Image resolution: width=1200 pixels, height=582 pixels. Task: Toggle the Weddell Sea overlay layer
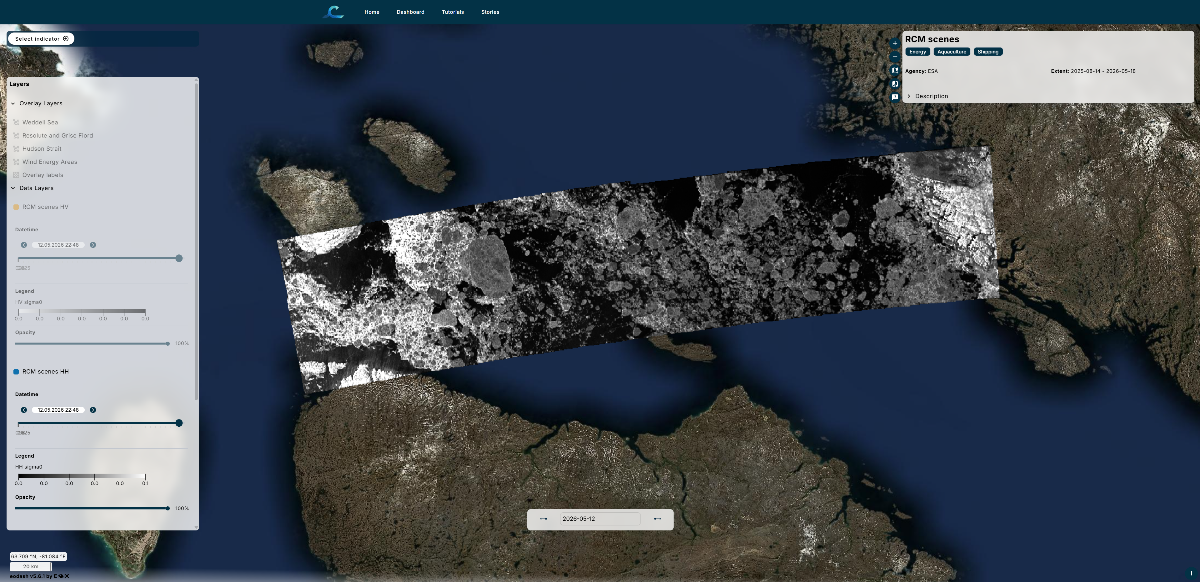pyautogui.click(x=40, y=122)
